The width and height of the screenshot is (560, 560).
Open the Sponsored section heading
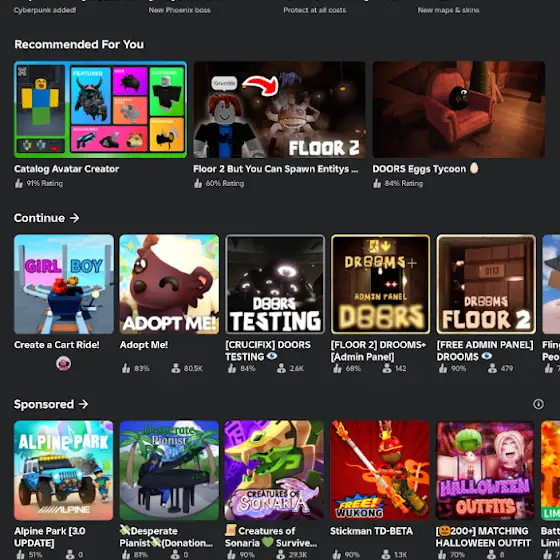(44, 404)
